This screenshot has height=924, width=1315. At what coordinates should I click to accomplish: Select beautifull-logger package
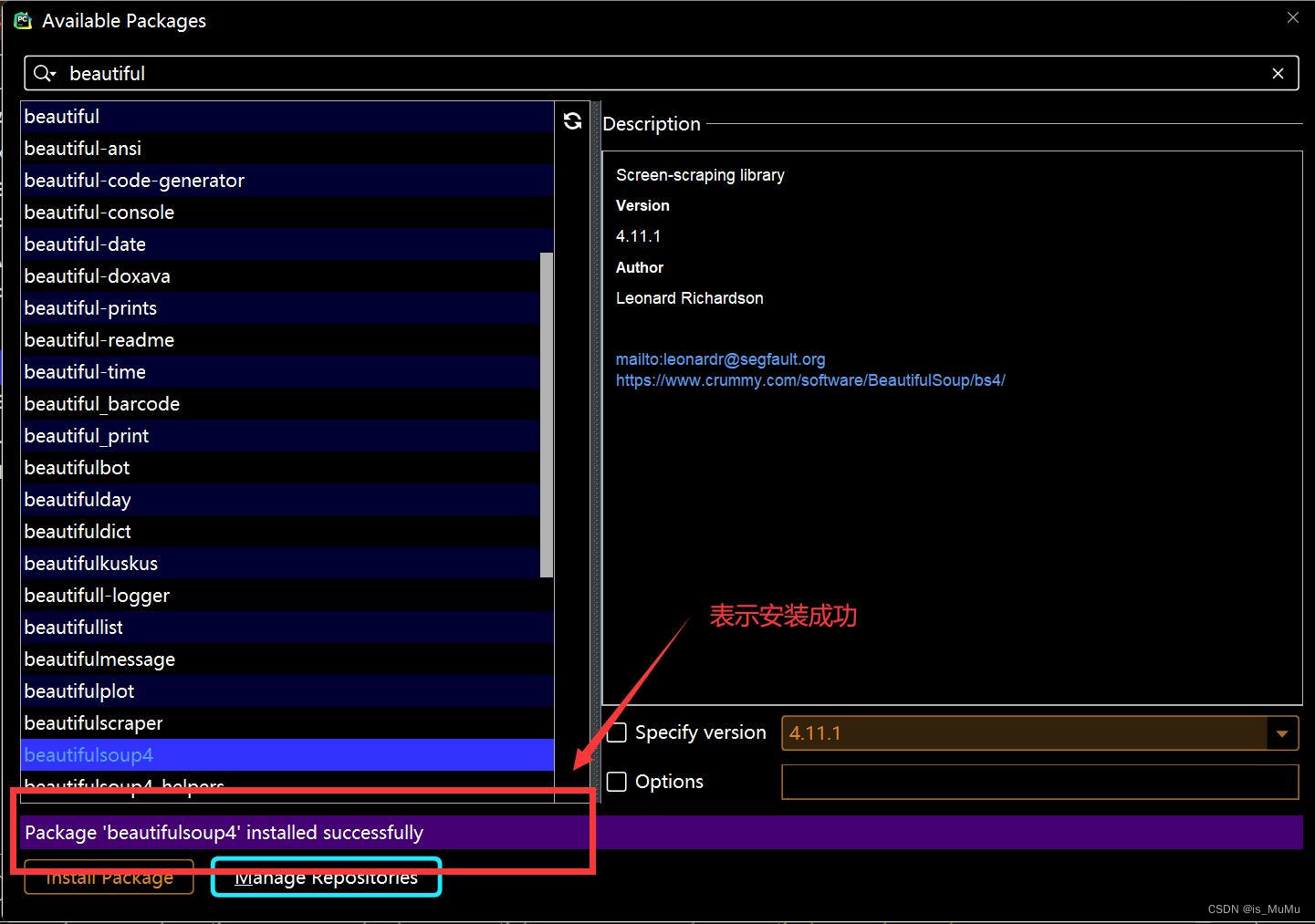pos(287,596)
